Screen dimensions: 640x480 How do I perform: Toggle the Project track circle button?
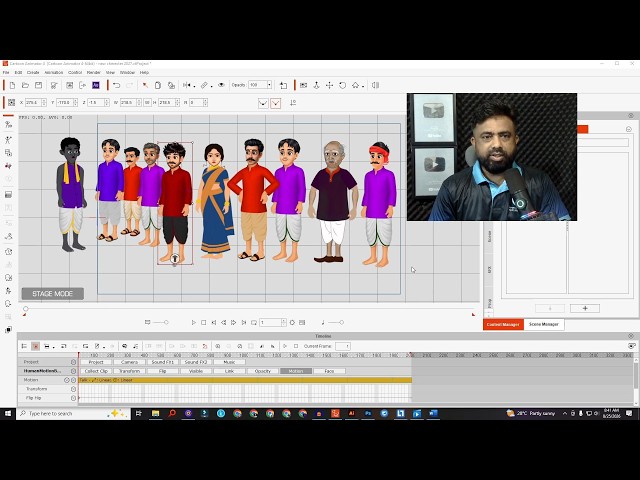pyautogui.click(x=73, y=362)
